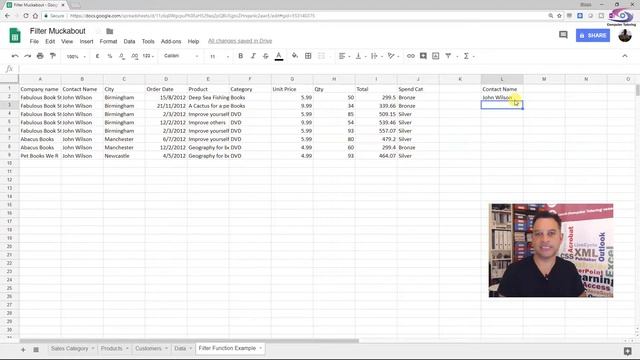The image size is (640, 360).
Task: Click the merge cells icon
Action: tap(321, 56)
